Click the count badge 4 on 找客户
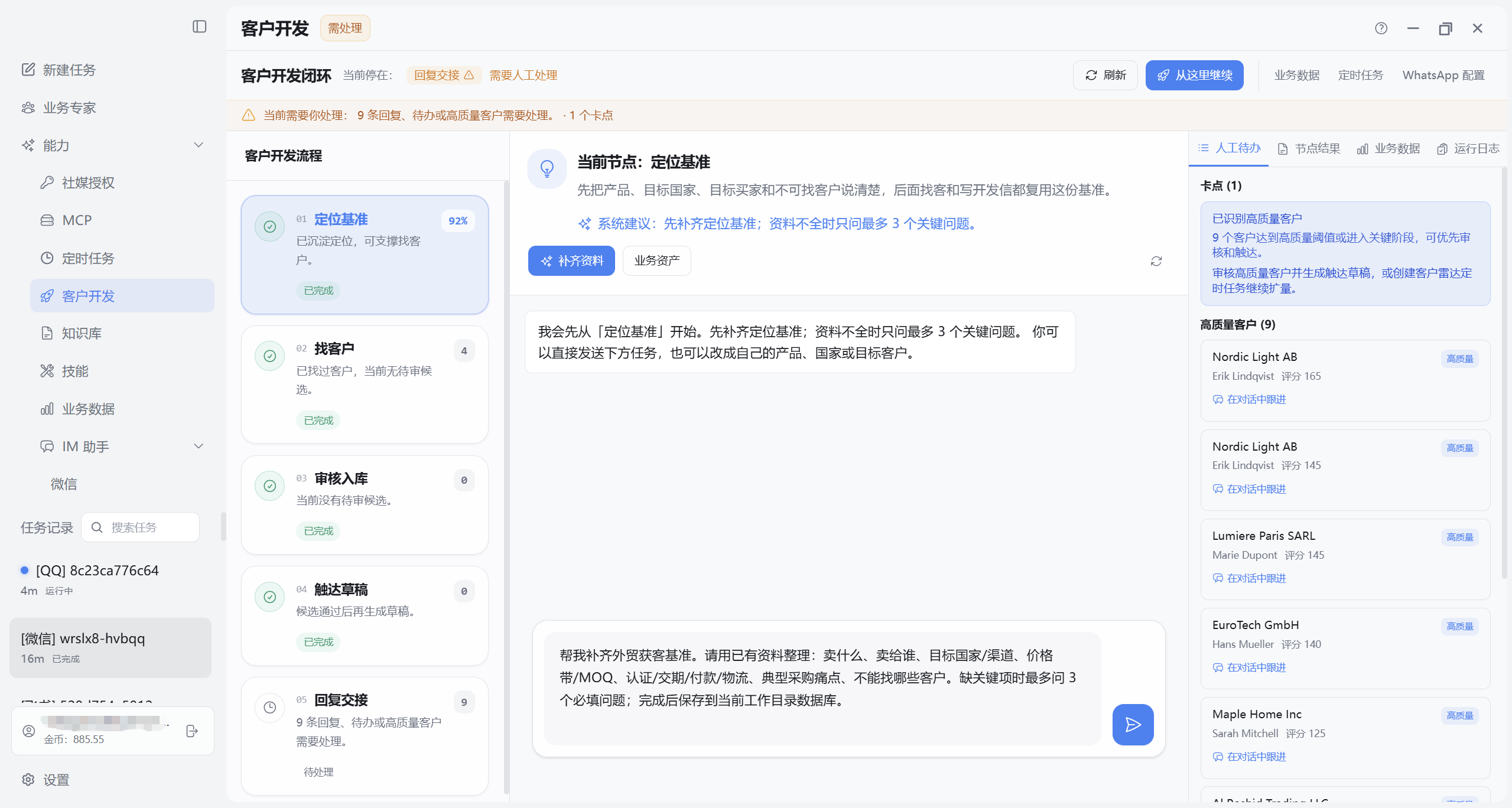This screenshot has width=1512, height=808. tap(464, 351)
